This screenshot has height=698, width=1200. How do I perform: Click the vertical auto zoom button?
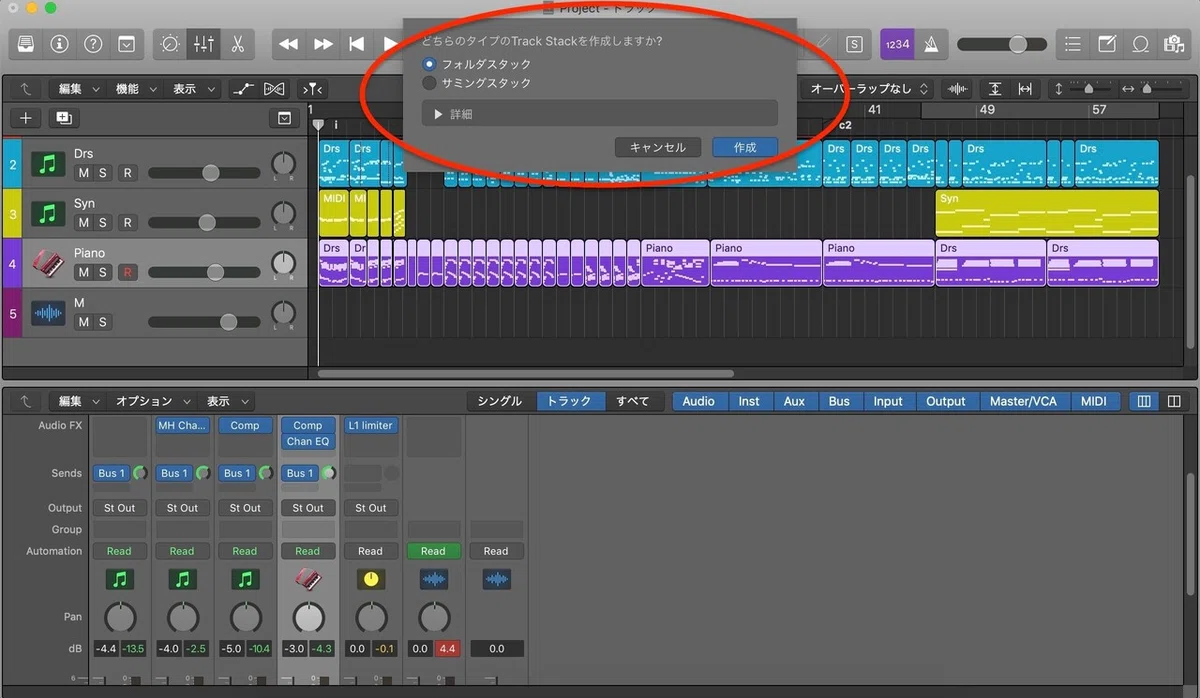point(995,89)
